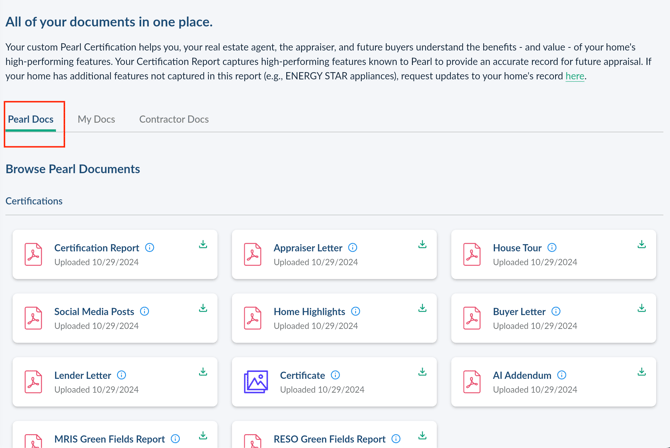Click the 'here' request updates link
The width and height of the screenshot is (670, 448).
pos(574,76)
